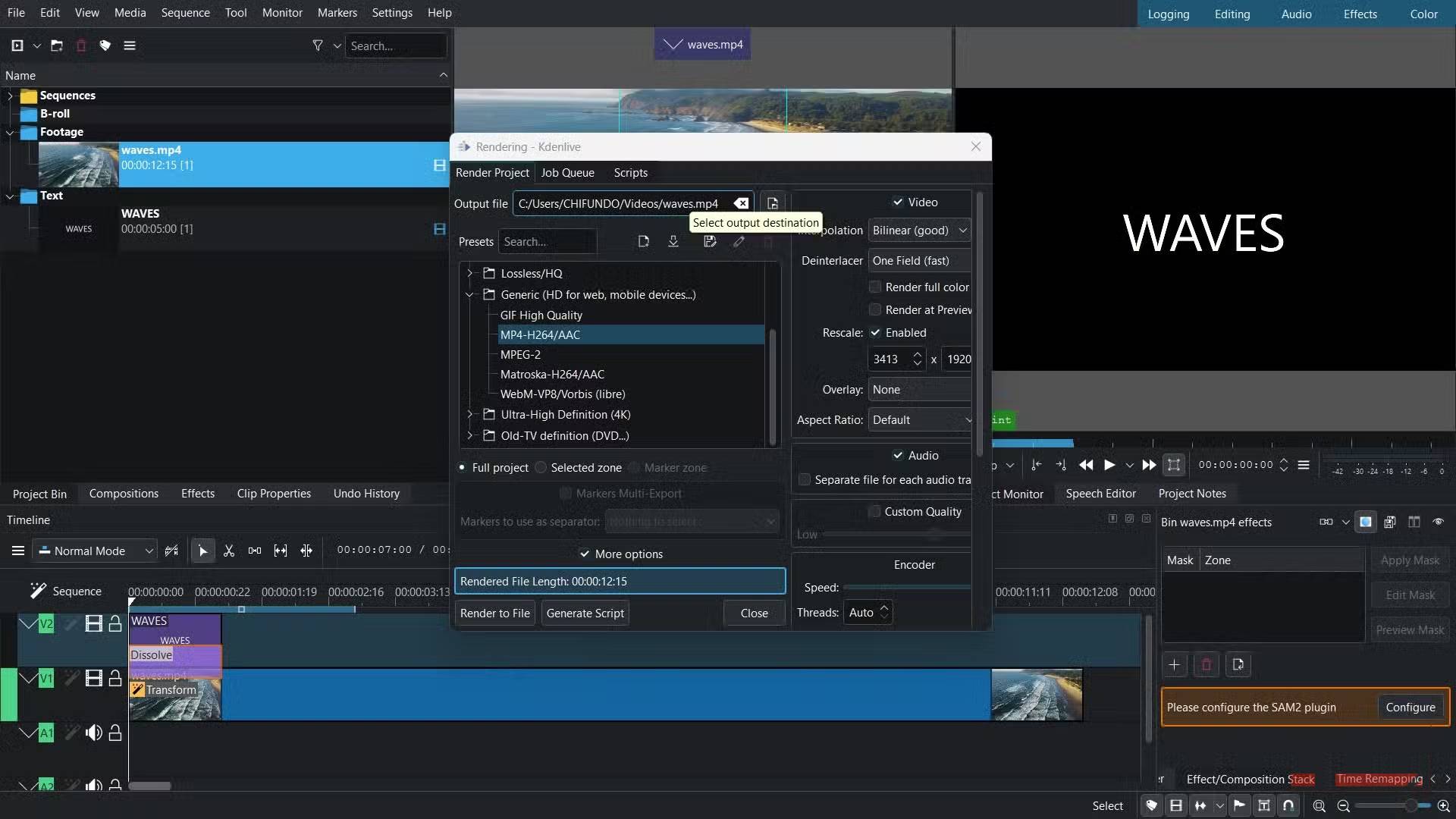
Task: Click Configure for the SAM2 plugin
Action: point(1410,708)
